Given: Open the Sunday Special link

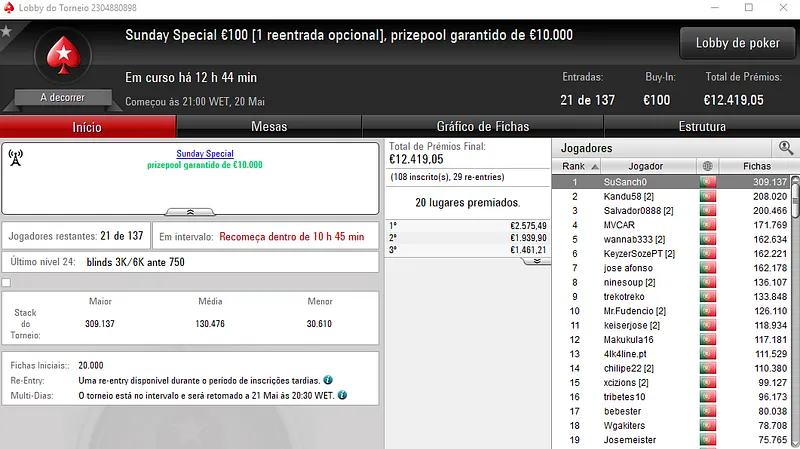Looking at the screenshot, I should [205, 154].
